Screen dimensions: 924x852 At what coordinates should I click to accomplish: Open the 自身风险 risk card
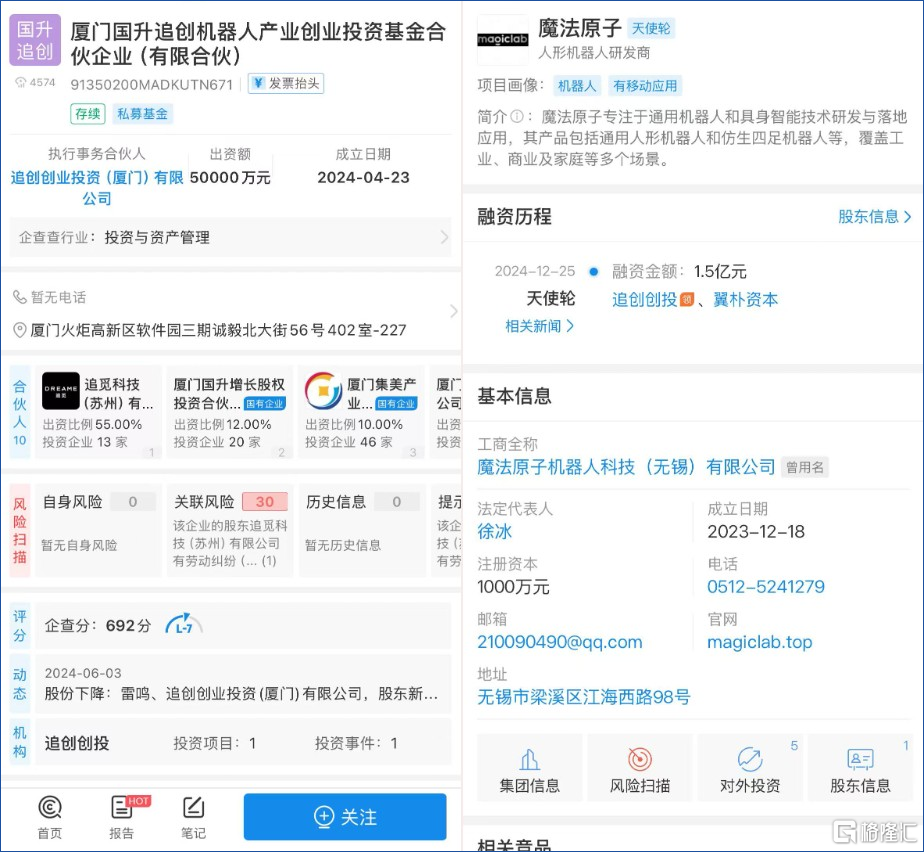[98, 530]
